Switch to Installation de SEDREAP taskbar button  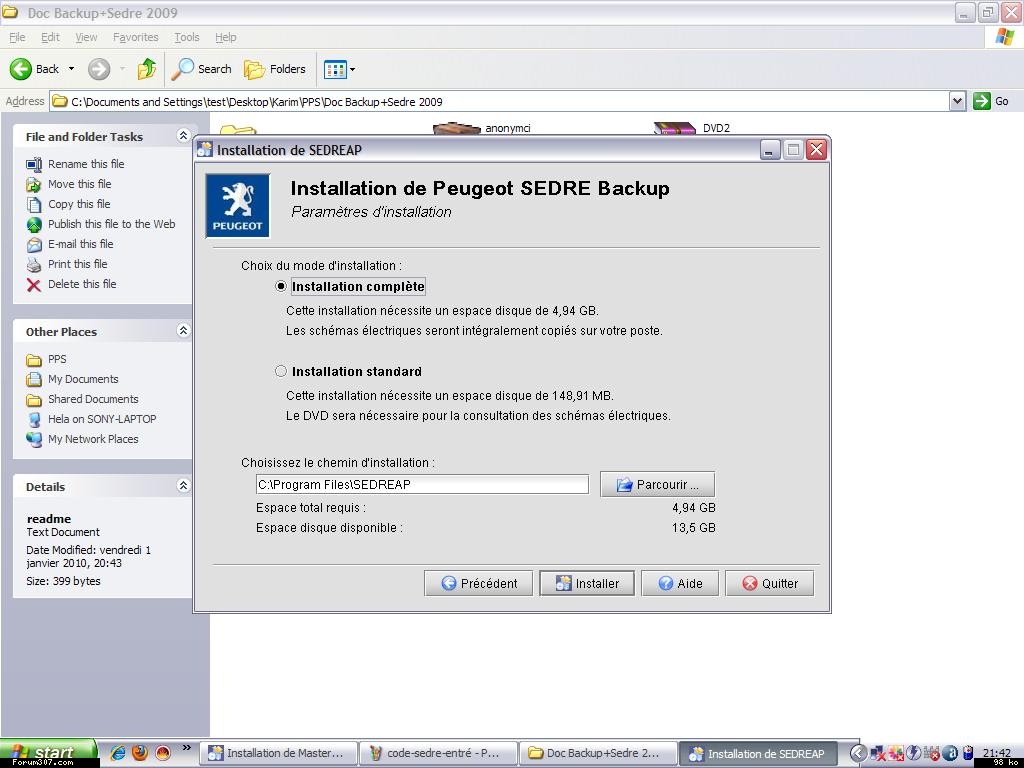pyautogui.click(x=758, y=753)
